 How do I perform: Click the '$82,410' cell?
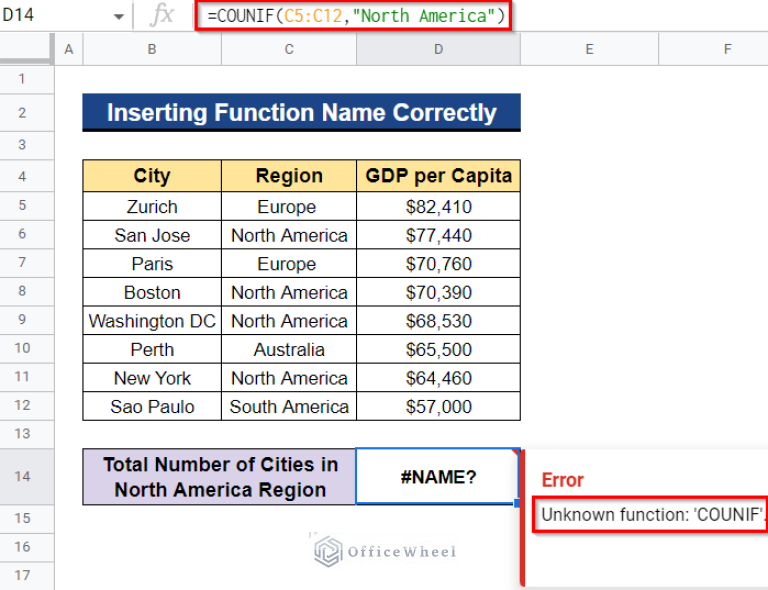[438, 207]
